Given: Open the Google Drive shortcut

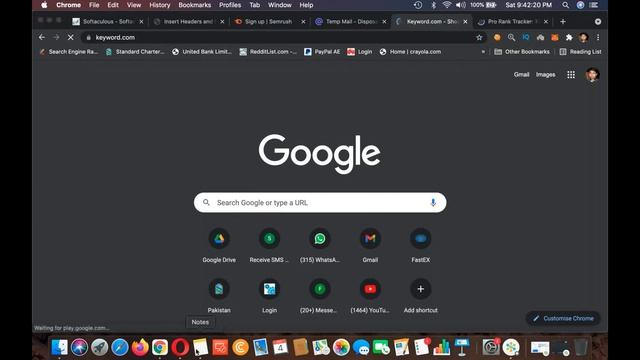Looking at the screenshot, I should [219, 245].
